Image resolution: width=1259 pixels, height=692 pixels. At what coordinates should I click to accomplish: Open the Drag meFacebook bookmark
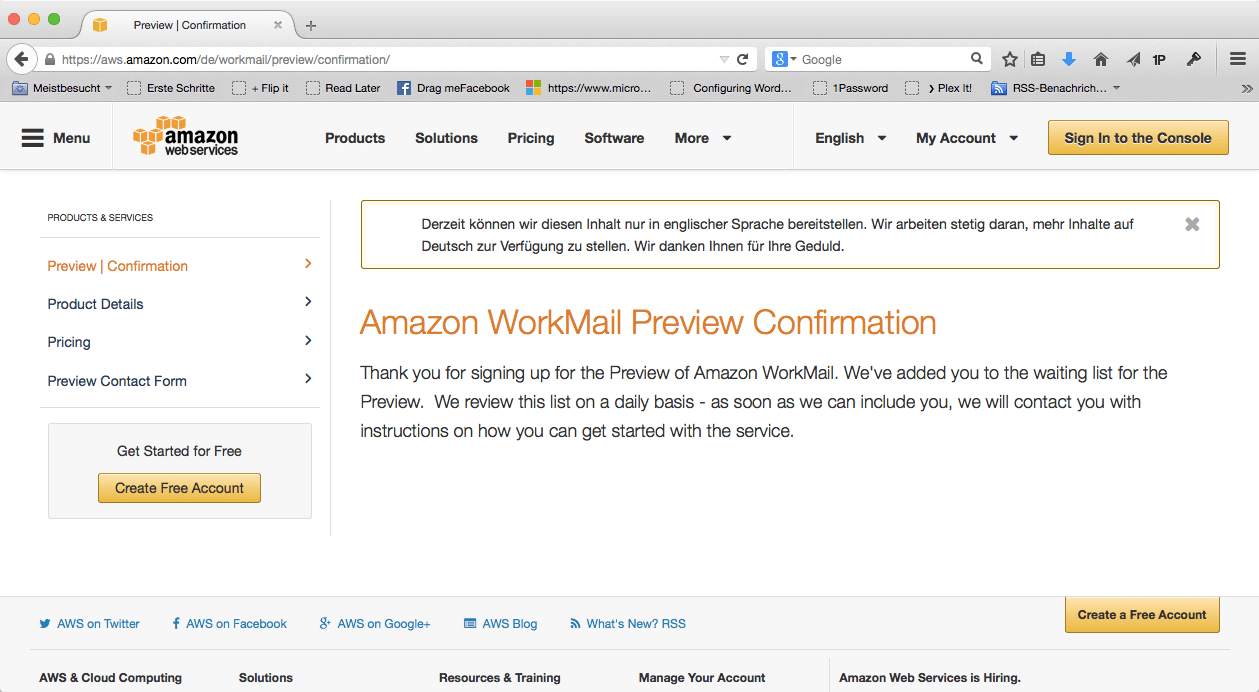pos(453,88)
